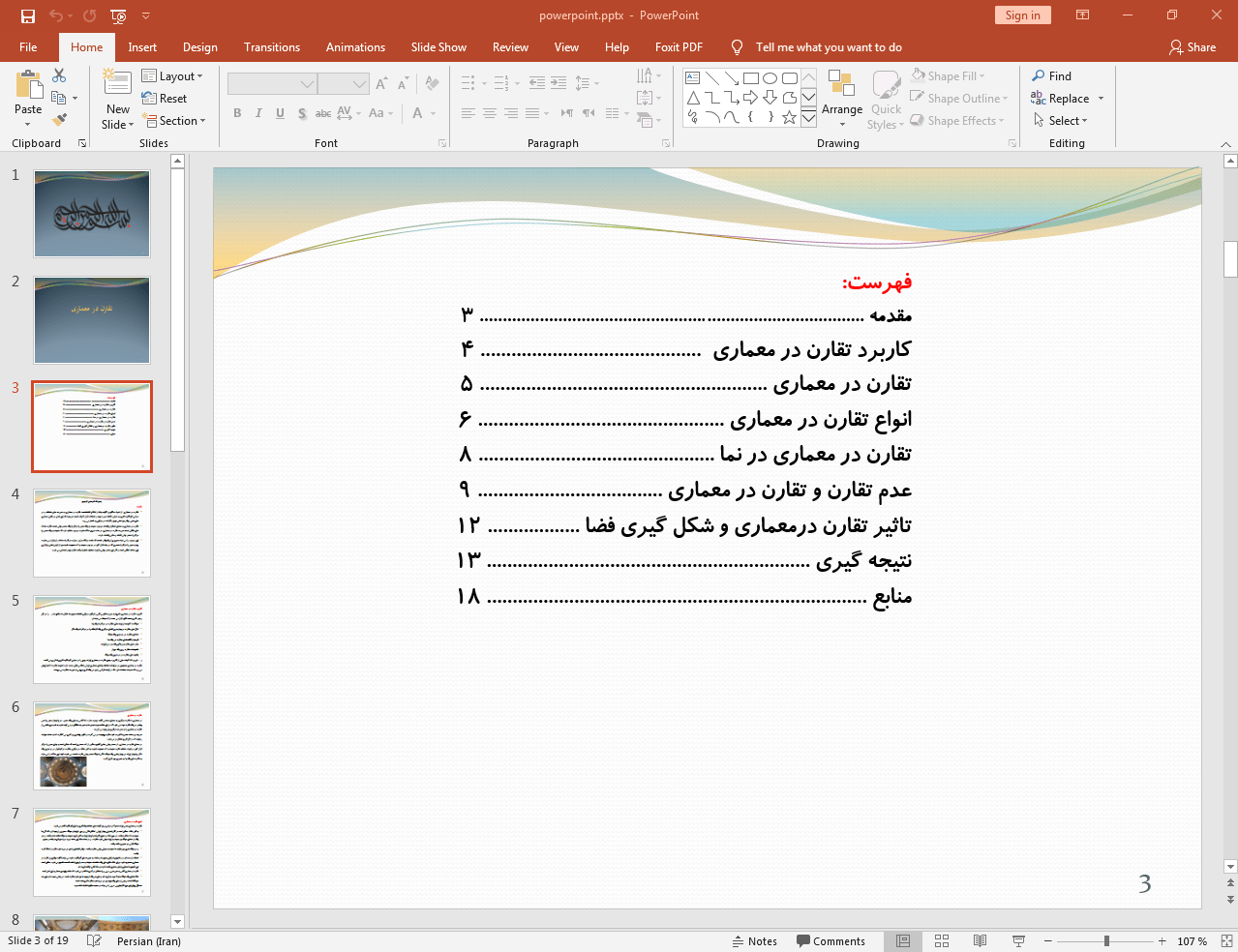Toggle the Notes pane

754,941
